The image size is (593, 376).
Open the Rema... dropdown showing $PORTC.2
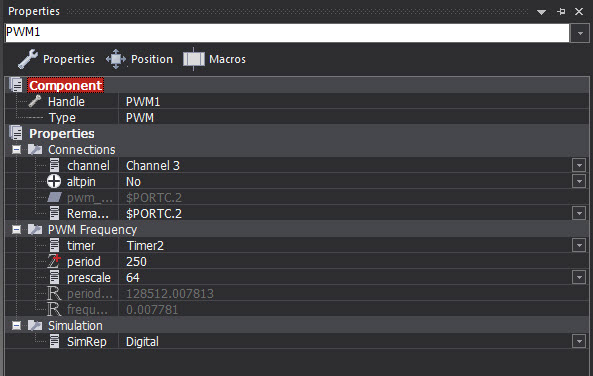(x=579, y=213)
